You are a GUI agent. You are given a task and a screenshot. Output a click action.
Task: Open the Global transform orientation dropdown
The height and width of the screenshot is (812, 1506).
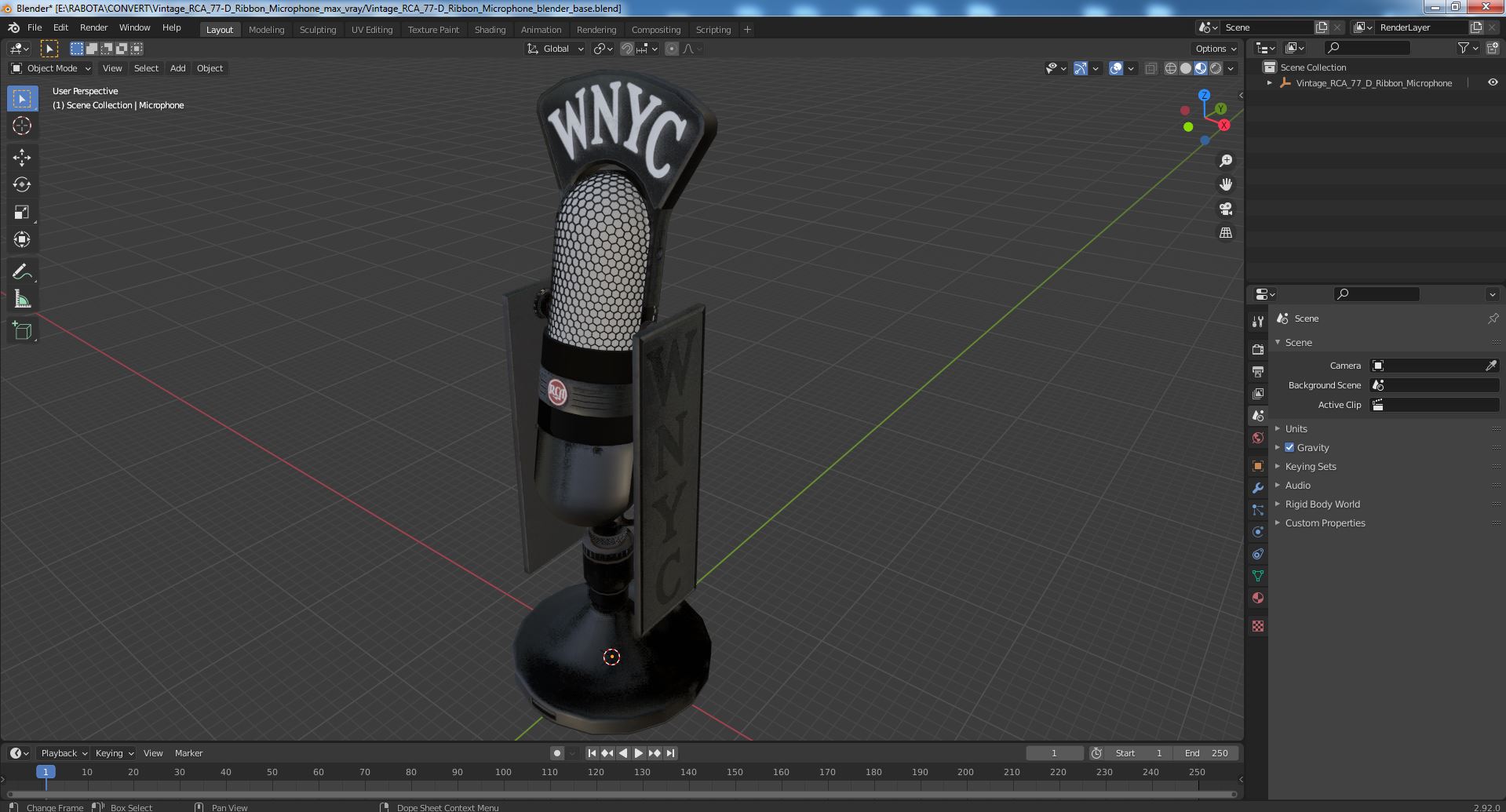coord(556,49)
